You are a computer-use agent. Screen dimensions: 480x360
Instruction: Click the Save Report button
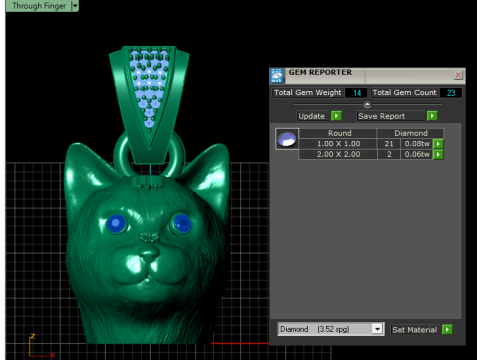pyautogui.click(x=391, y=116)
